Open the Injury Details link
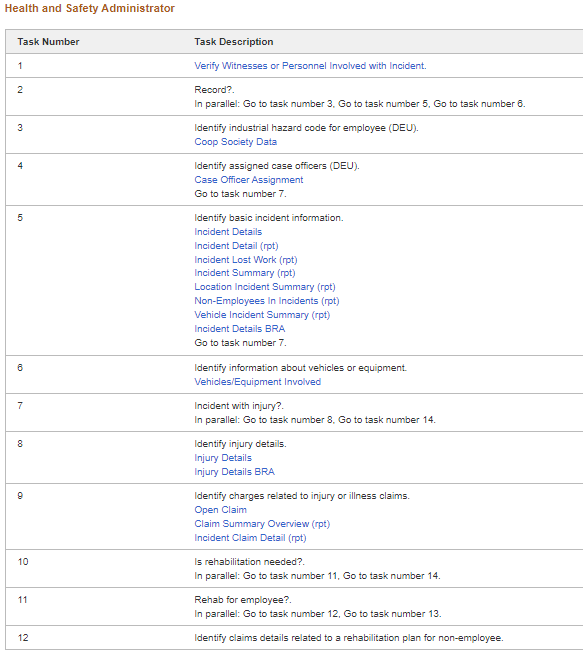The image size is (583, 654). coord(223,458)
